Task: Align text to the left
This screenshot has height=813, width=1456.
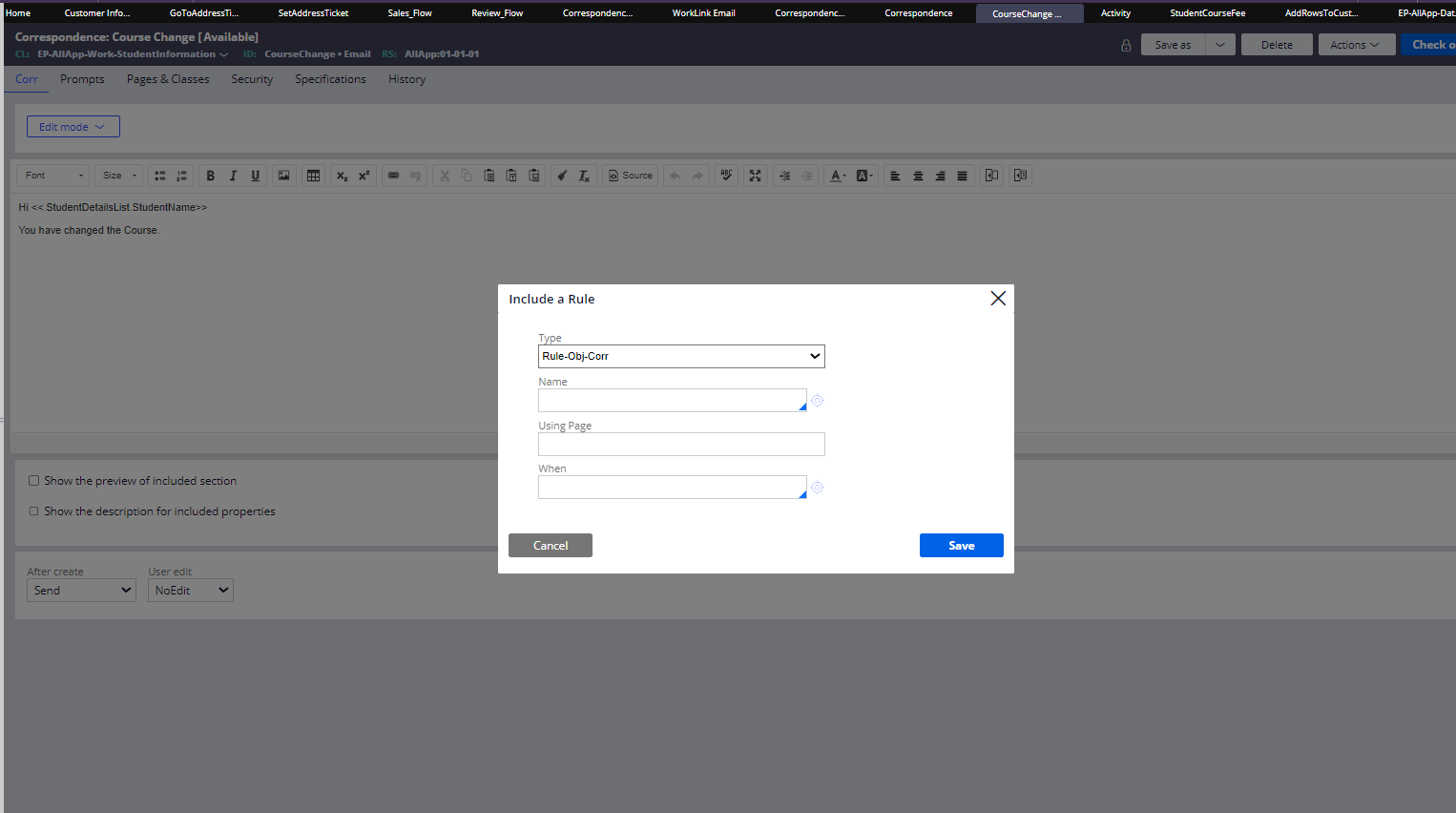Action: (895, 176)
